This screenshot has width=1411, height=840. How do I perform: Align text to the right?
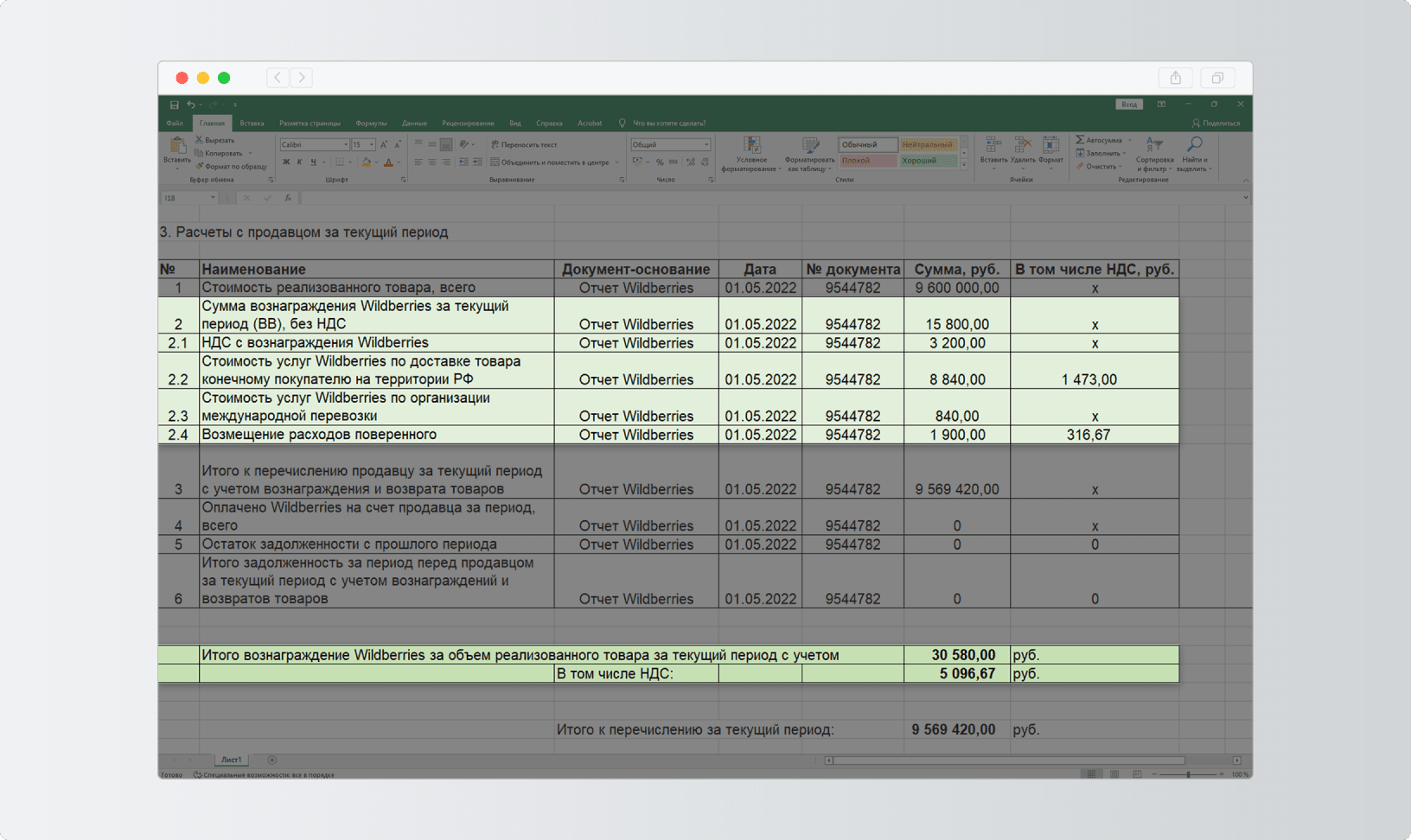click(x=446, y=162)
